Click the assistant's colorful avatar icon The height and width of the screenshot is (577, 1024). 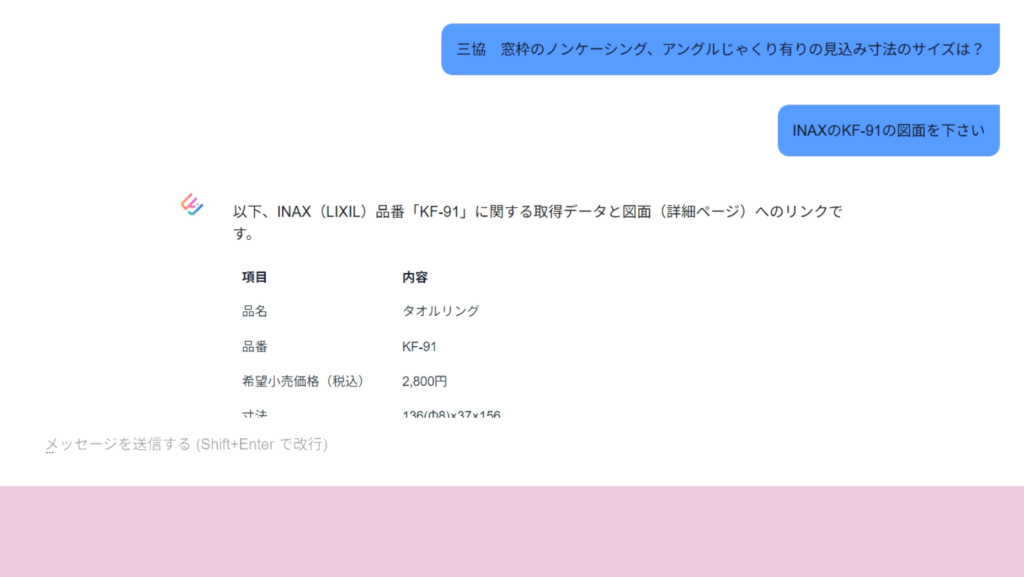[x=192, y=205]
